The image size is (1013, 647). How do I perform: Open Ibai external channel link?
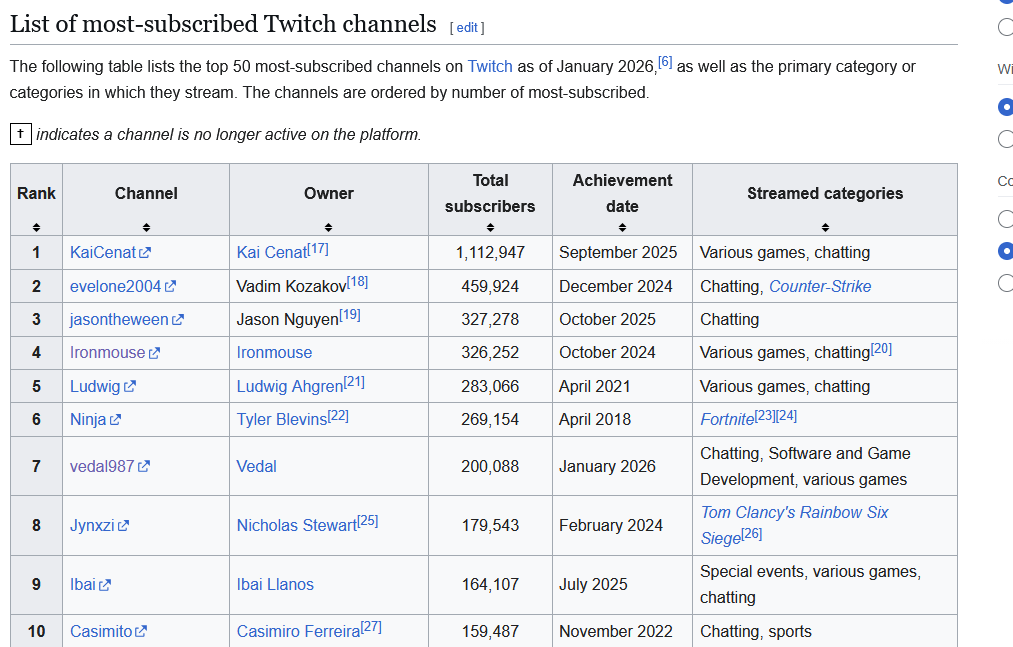(90, 584)
